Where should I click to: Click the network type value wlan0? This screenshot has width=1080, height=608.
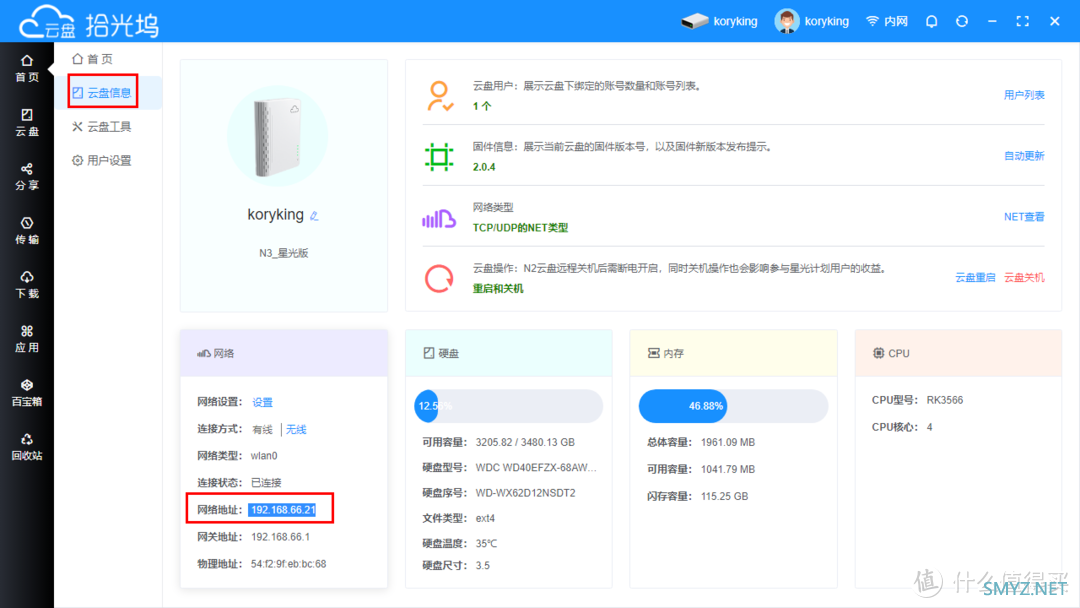coord(264,456)
